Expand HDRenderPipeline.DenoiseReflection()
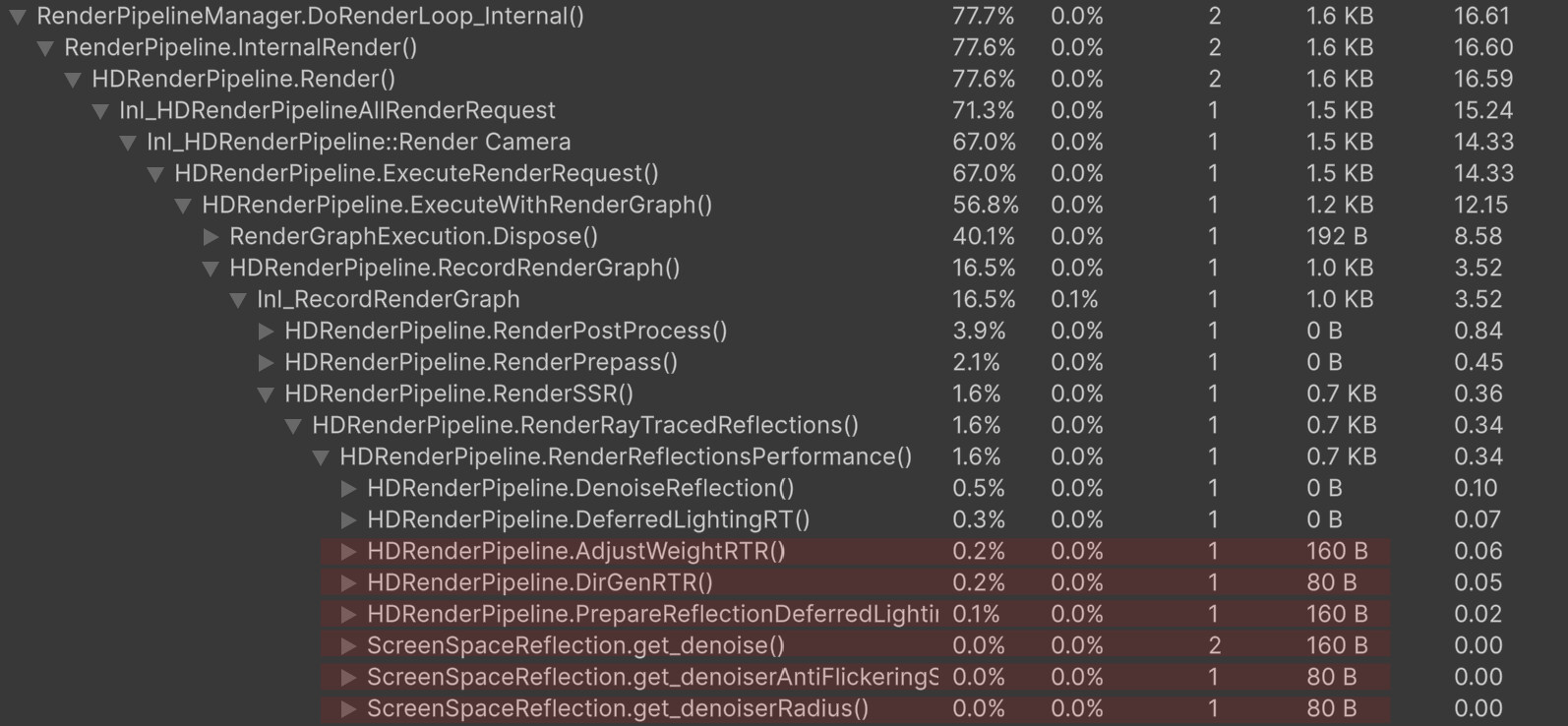Image resolution: width=1568 pixels, height=726 pixels. [x=346, y=488]
